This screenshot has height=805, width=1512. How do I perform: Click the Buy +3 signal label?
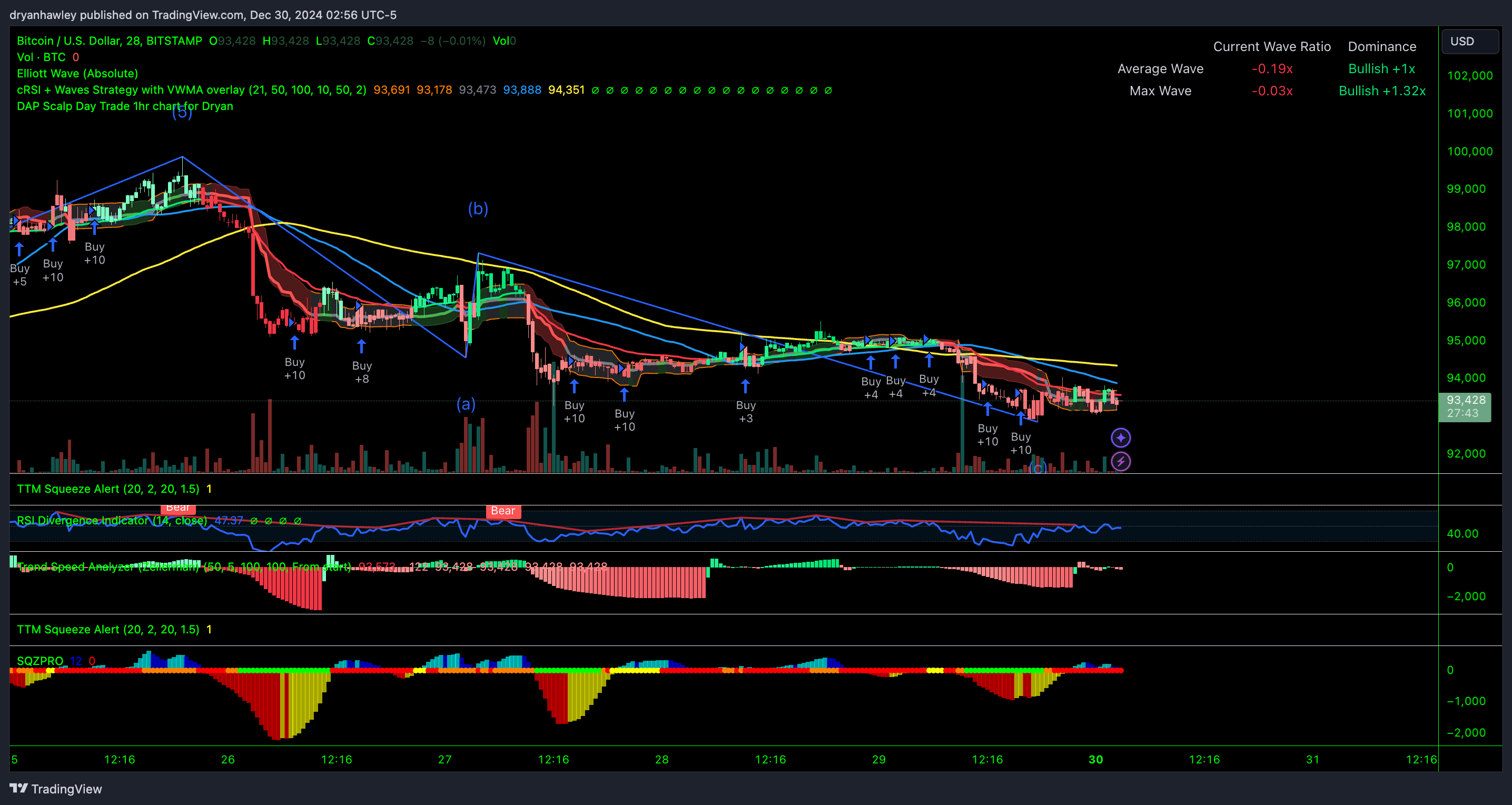[x=745, y=411]
